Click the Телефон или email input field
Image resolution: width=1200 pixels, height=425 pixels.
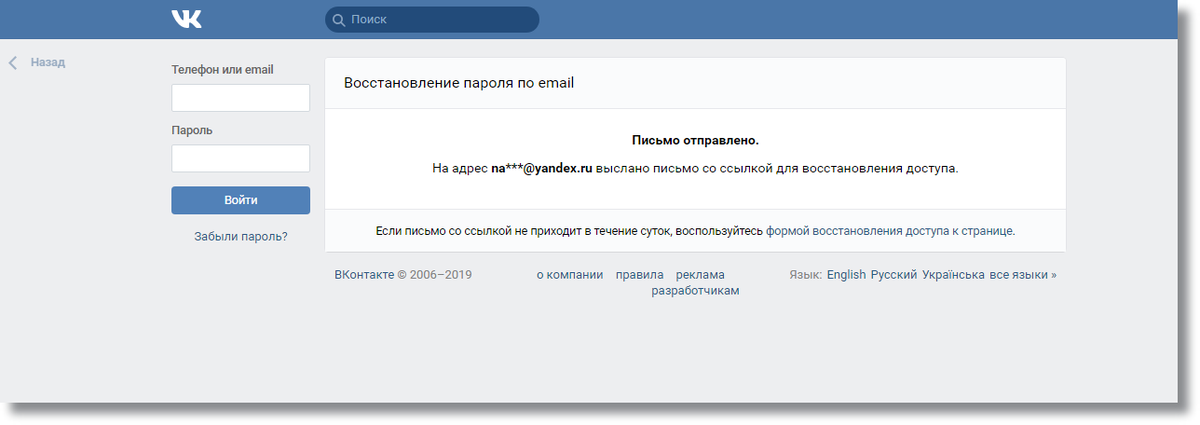point(241,98)
